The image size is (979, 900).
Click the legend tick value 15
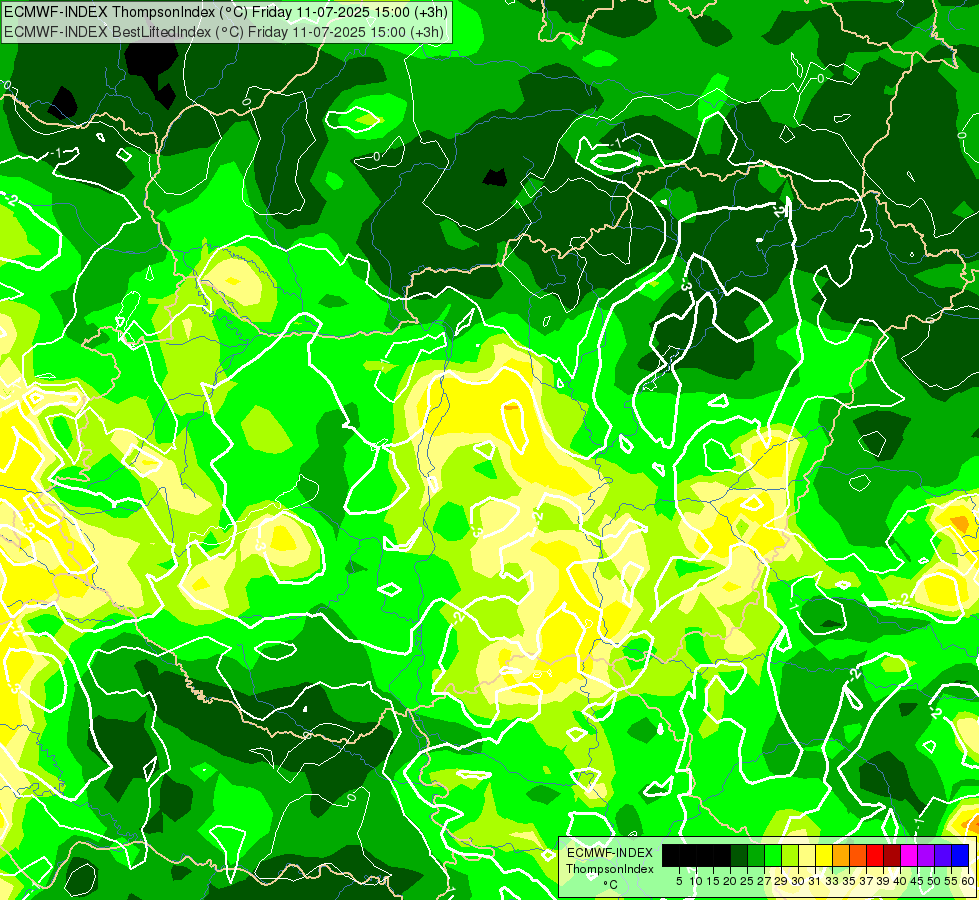pos(714,881)
